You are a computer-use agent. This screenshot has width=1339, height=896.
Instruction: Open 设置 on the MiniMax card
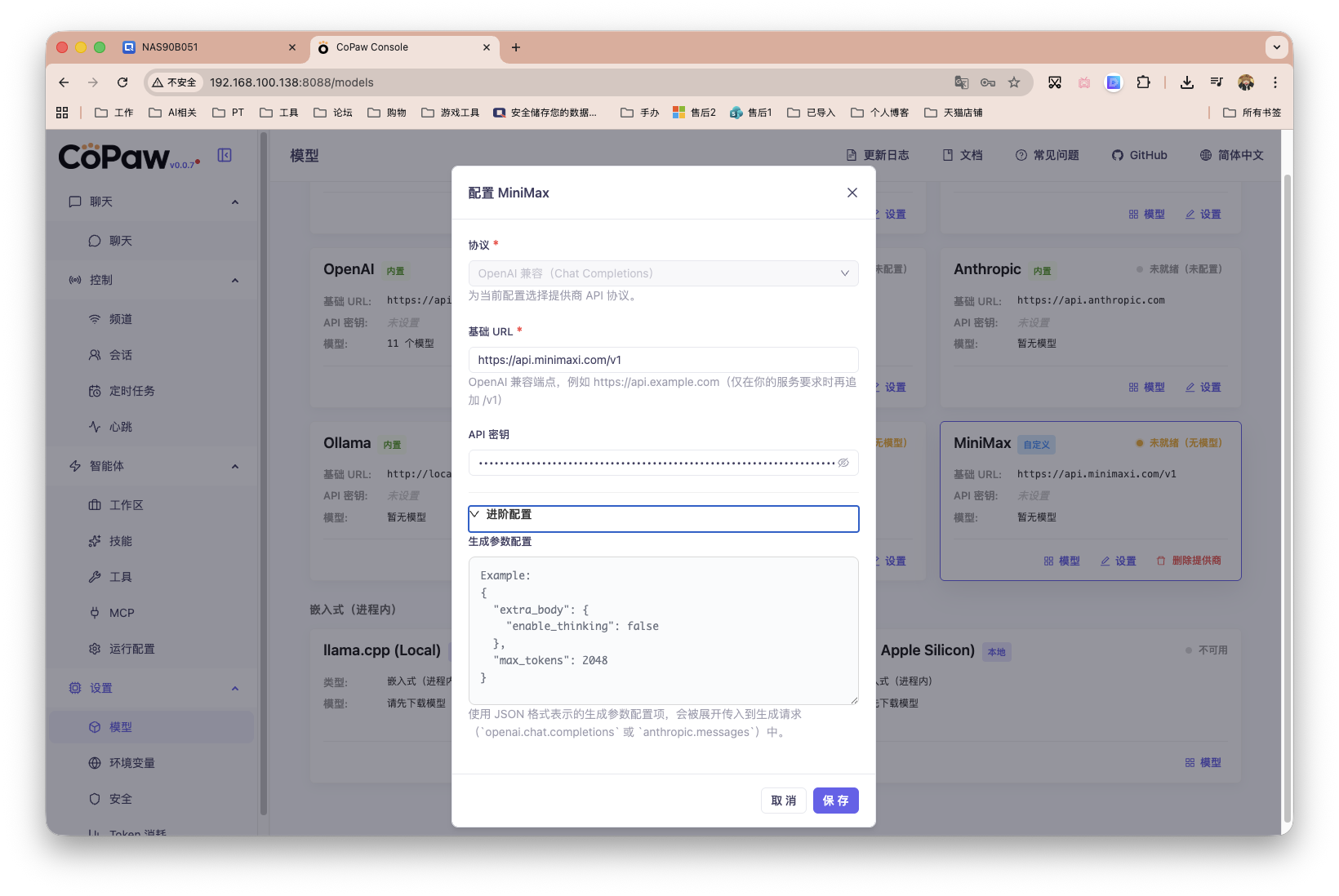point(1119,561)
